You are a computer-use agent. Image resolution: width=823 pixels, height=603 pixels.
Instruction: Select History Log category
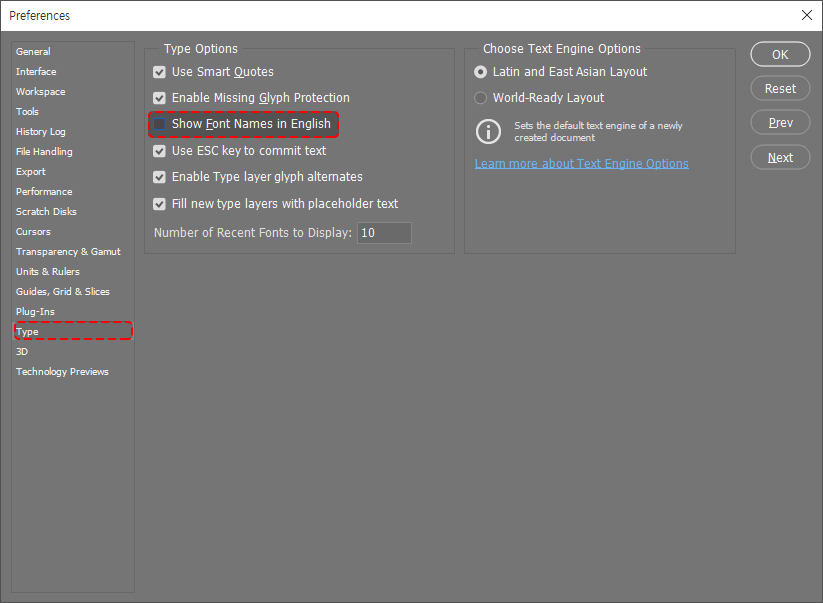40,131
